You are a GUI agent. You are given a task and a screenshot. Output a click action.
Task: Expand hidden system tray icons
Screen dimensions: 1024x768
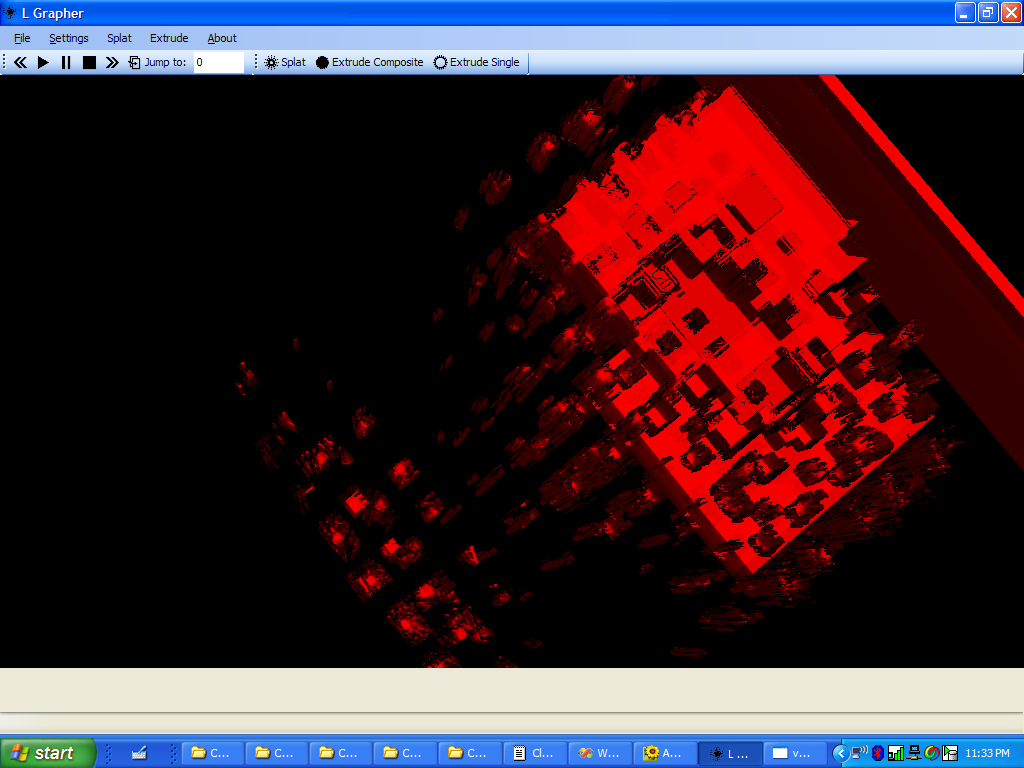click(x=841, y=753)
